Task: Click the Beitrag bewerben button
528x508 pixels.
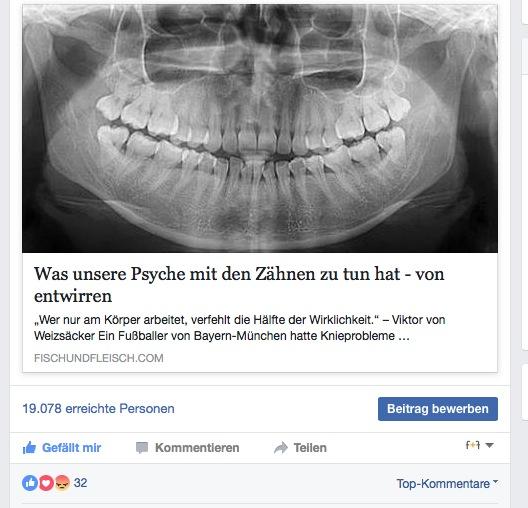Action: [438, 409]
